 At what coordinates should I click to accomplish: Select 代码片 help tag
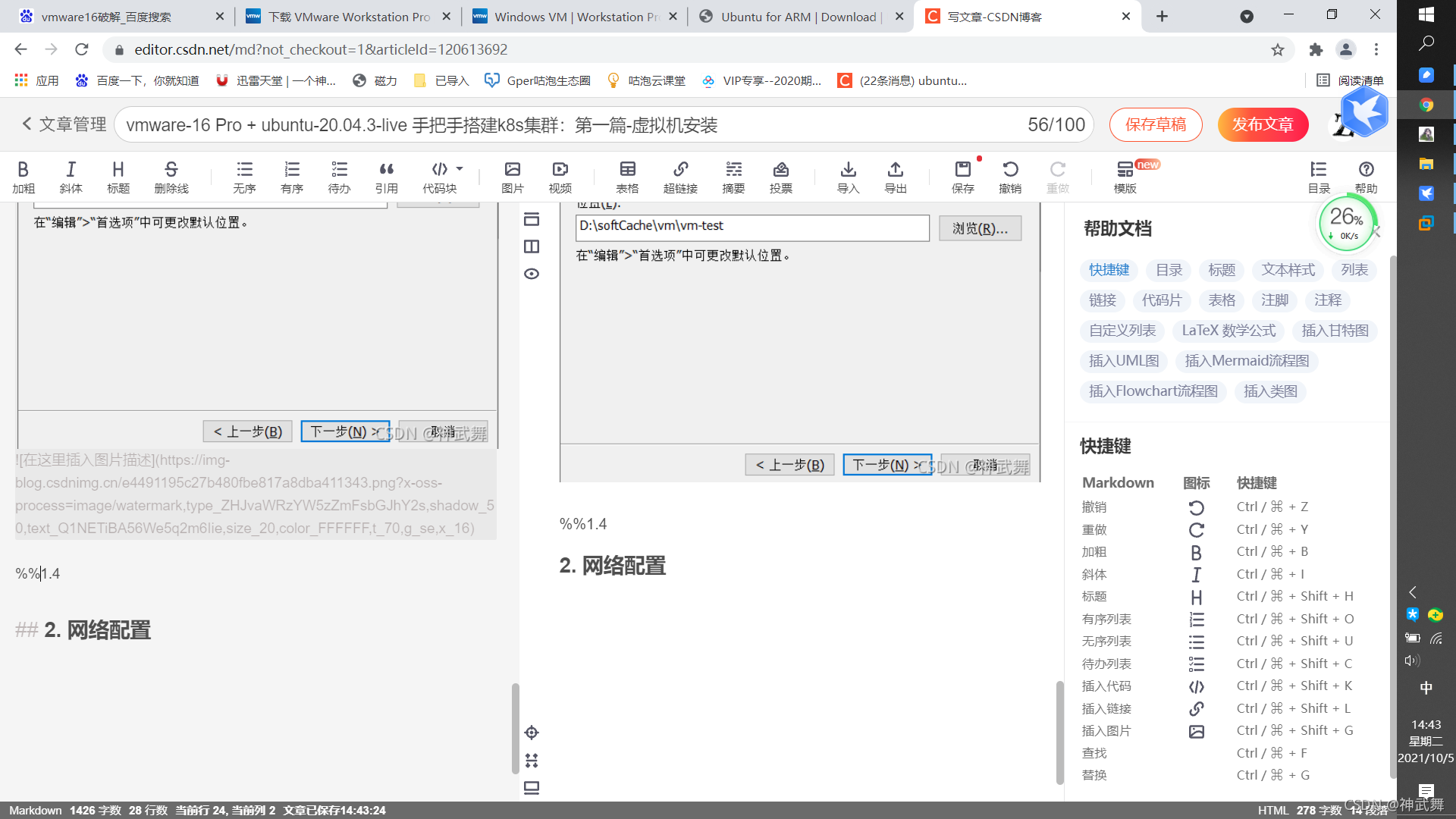click(1162, 300)
